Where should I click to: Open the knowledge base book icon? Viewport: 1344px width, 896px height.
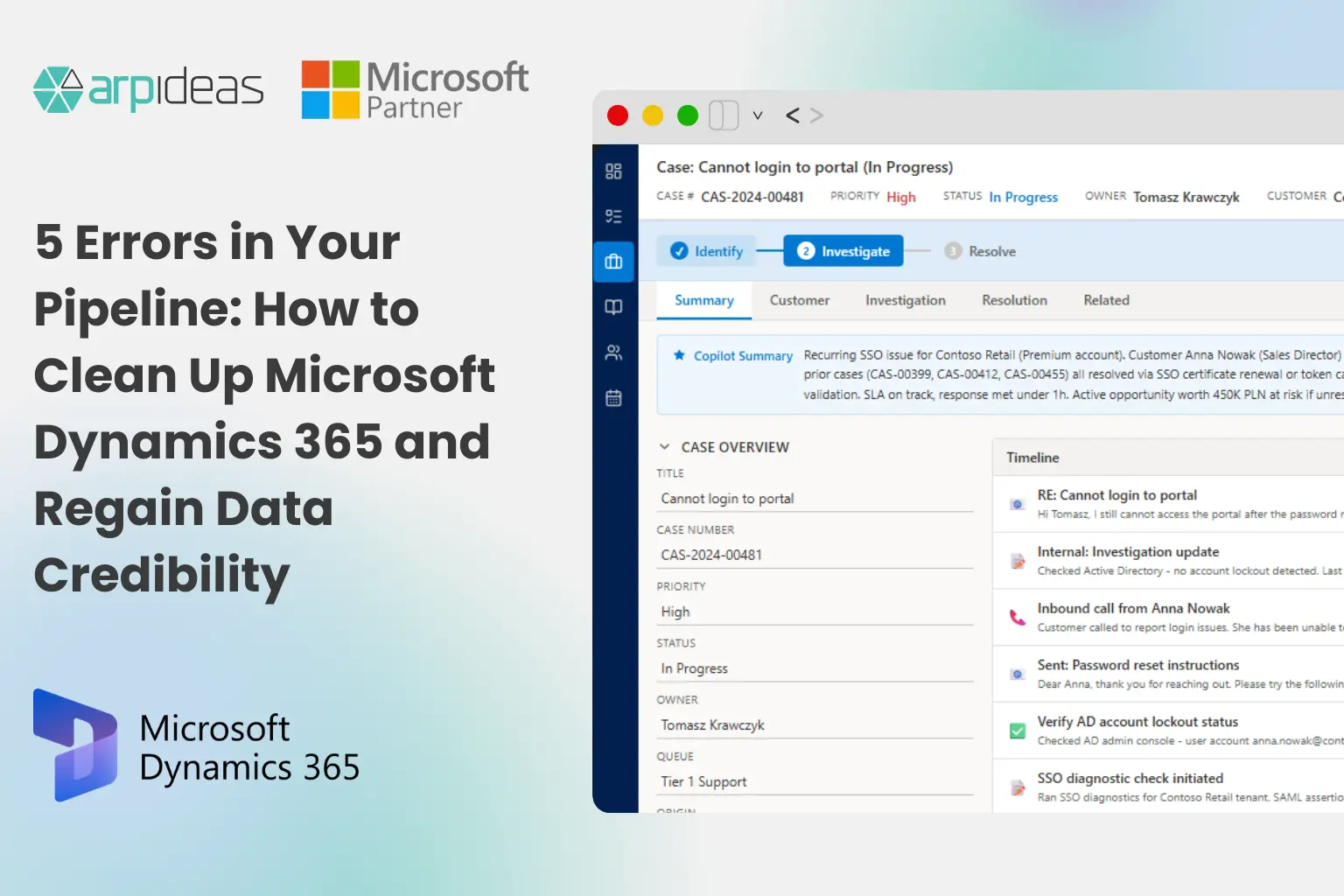click(x=613, y=307)
